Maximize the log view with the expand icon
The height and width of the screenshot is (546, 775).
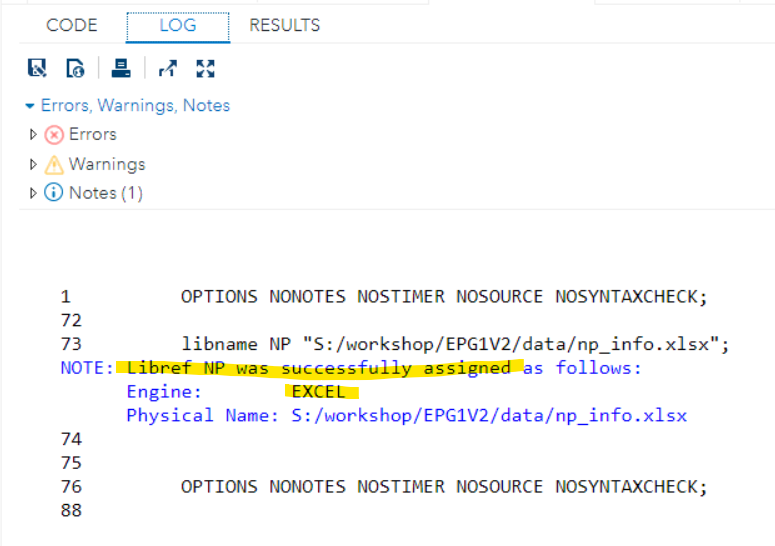tap(206, 68)
